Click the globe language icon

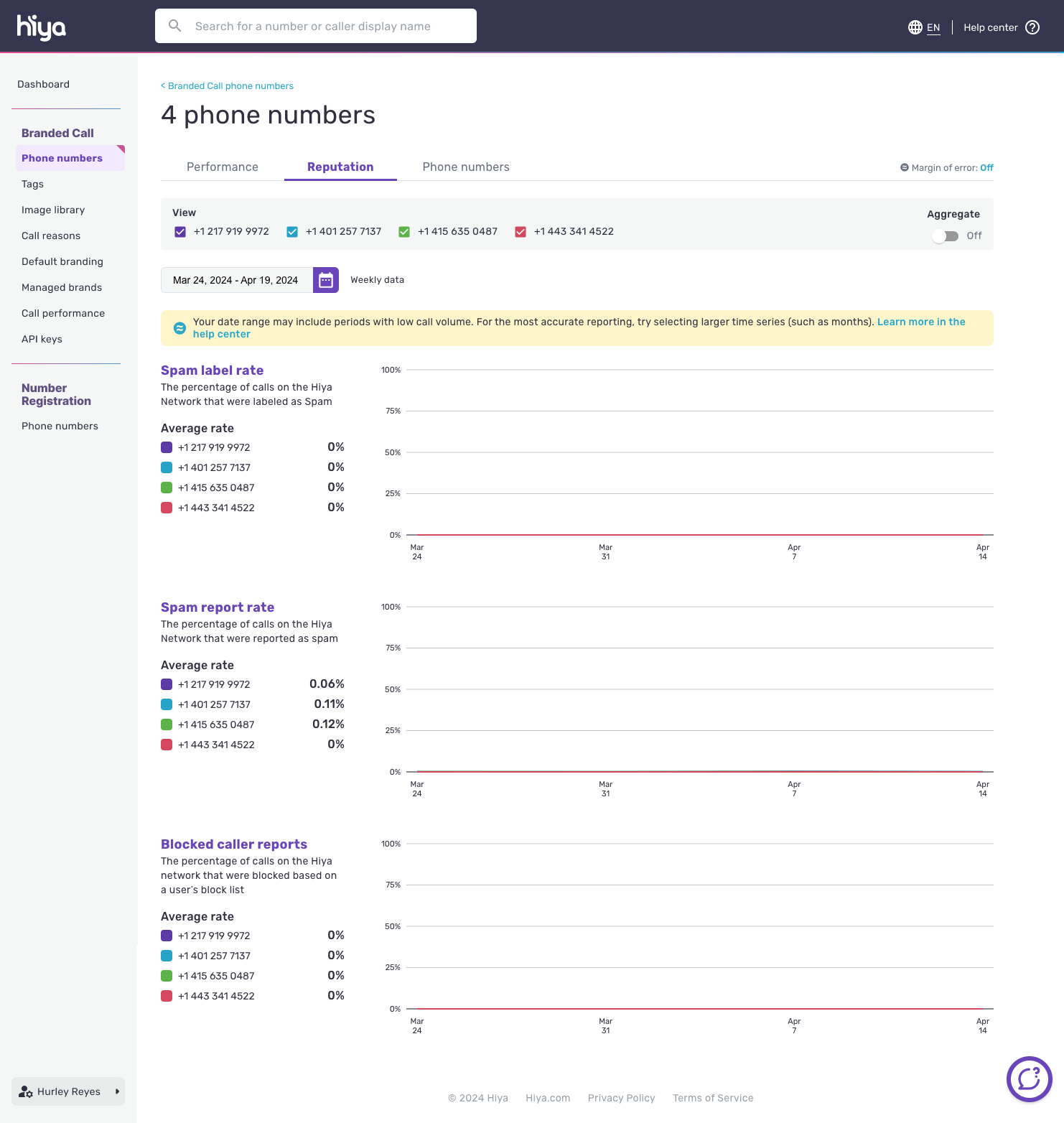(x=915, y=27)
